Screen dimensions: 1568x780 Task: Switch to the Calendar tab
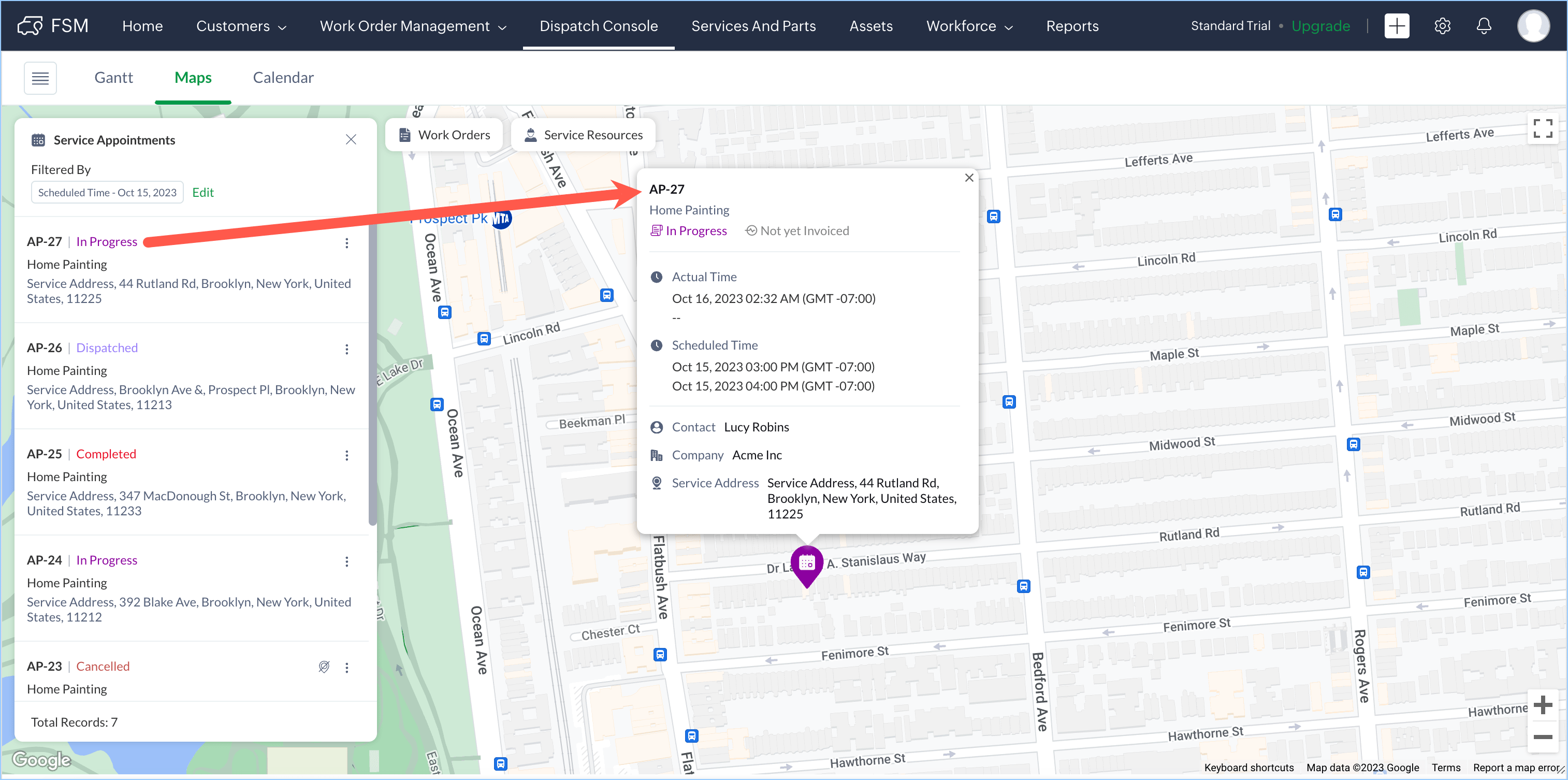(x=283, y=78)
